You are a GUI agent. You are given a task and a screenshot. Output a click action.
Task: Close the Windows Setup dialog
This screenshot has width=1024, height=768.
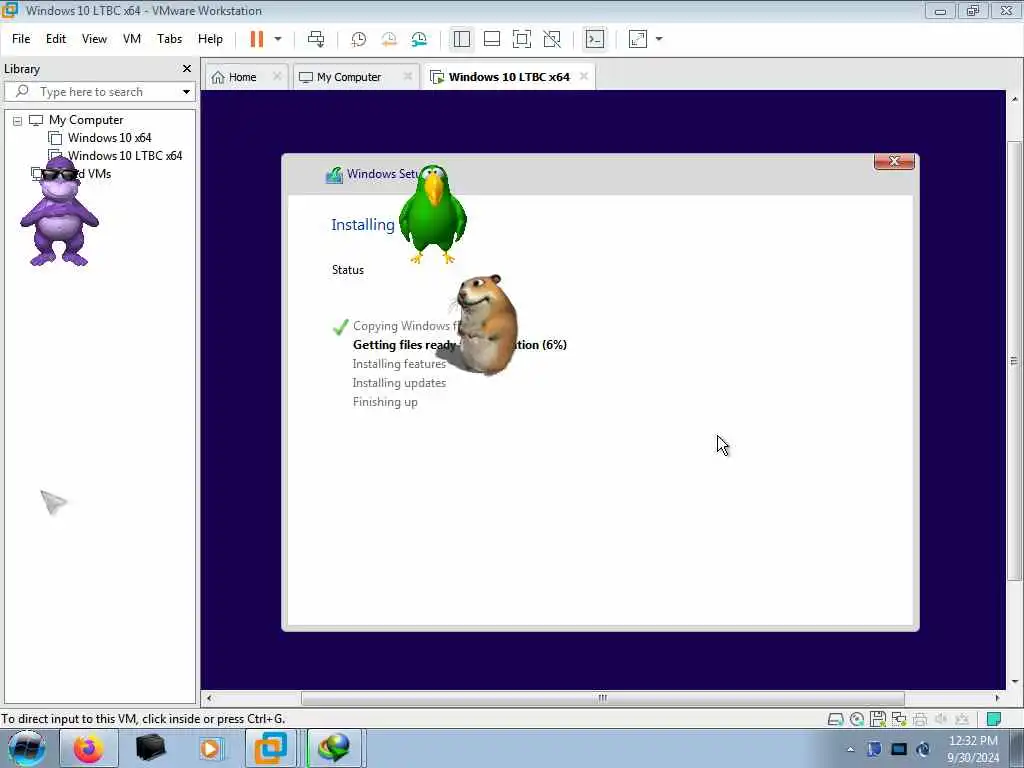click(x=894, y=161)
